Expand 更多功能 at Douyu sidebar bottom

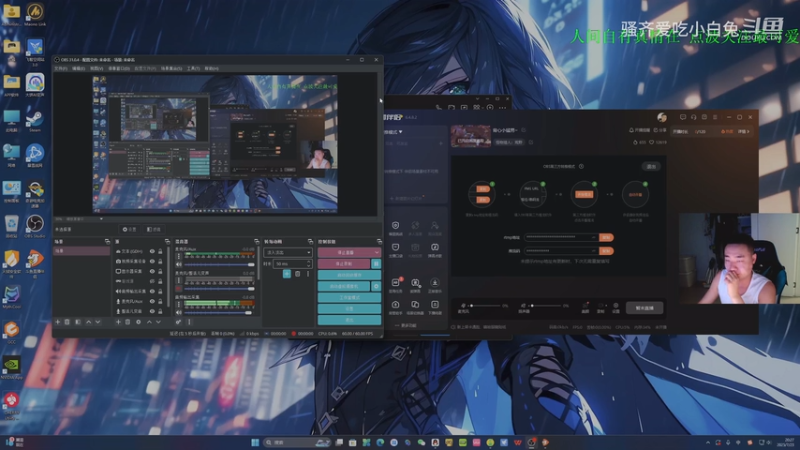click(x=406, y=326)
